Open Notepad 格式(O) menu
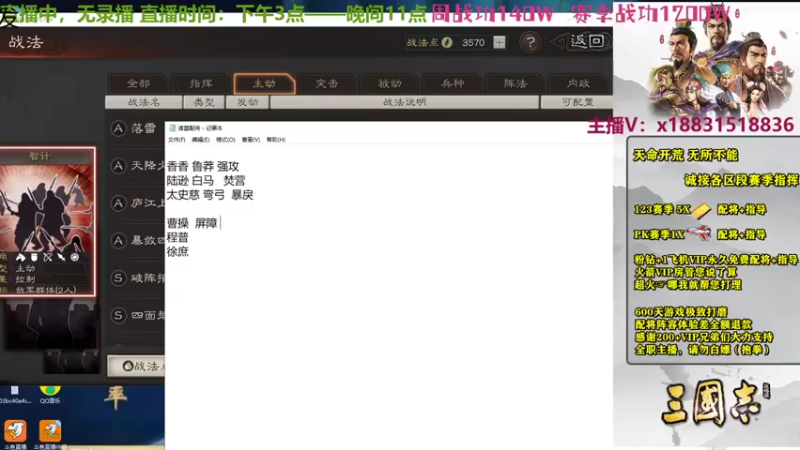 [x=226, y=140]
